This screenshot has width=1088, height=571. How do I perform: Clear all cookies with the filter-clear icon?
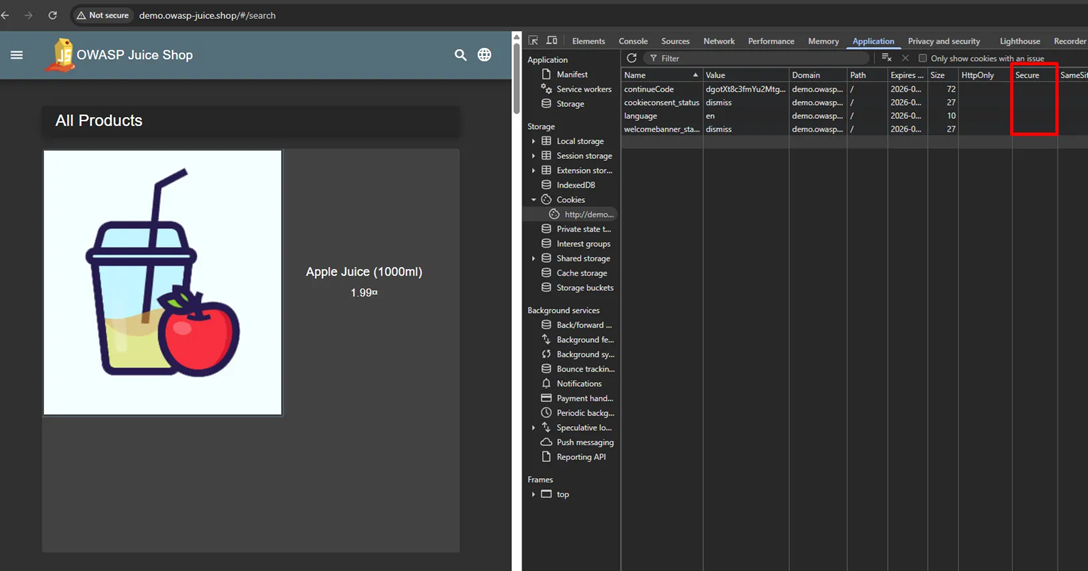coord(886,58)
